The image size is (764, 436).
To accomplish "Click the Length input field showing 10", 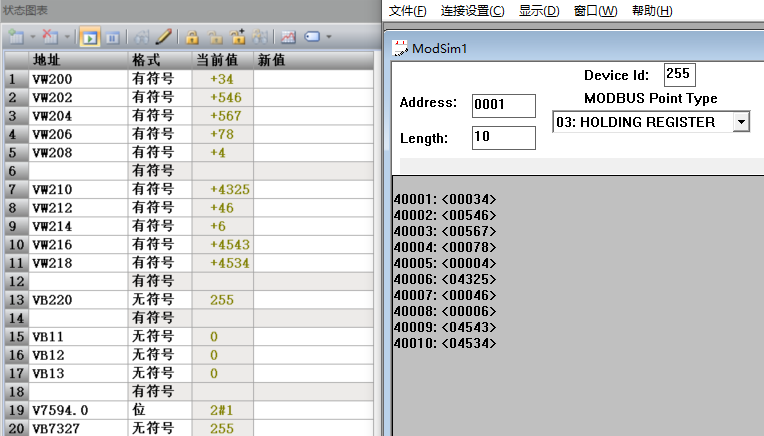I will point(503,138).
